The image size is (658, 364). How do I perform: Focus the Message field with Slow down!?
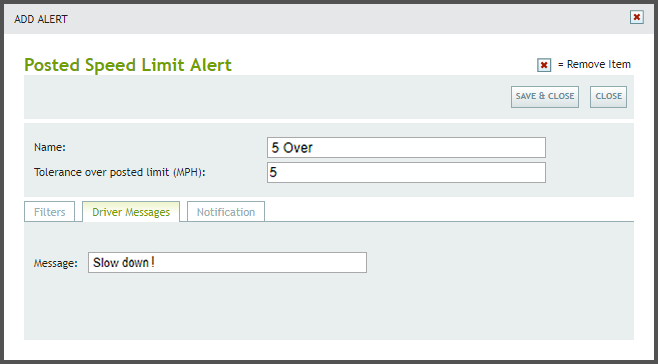(227, 262)
